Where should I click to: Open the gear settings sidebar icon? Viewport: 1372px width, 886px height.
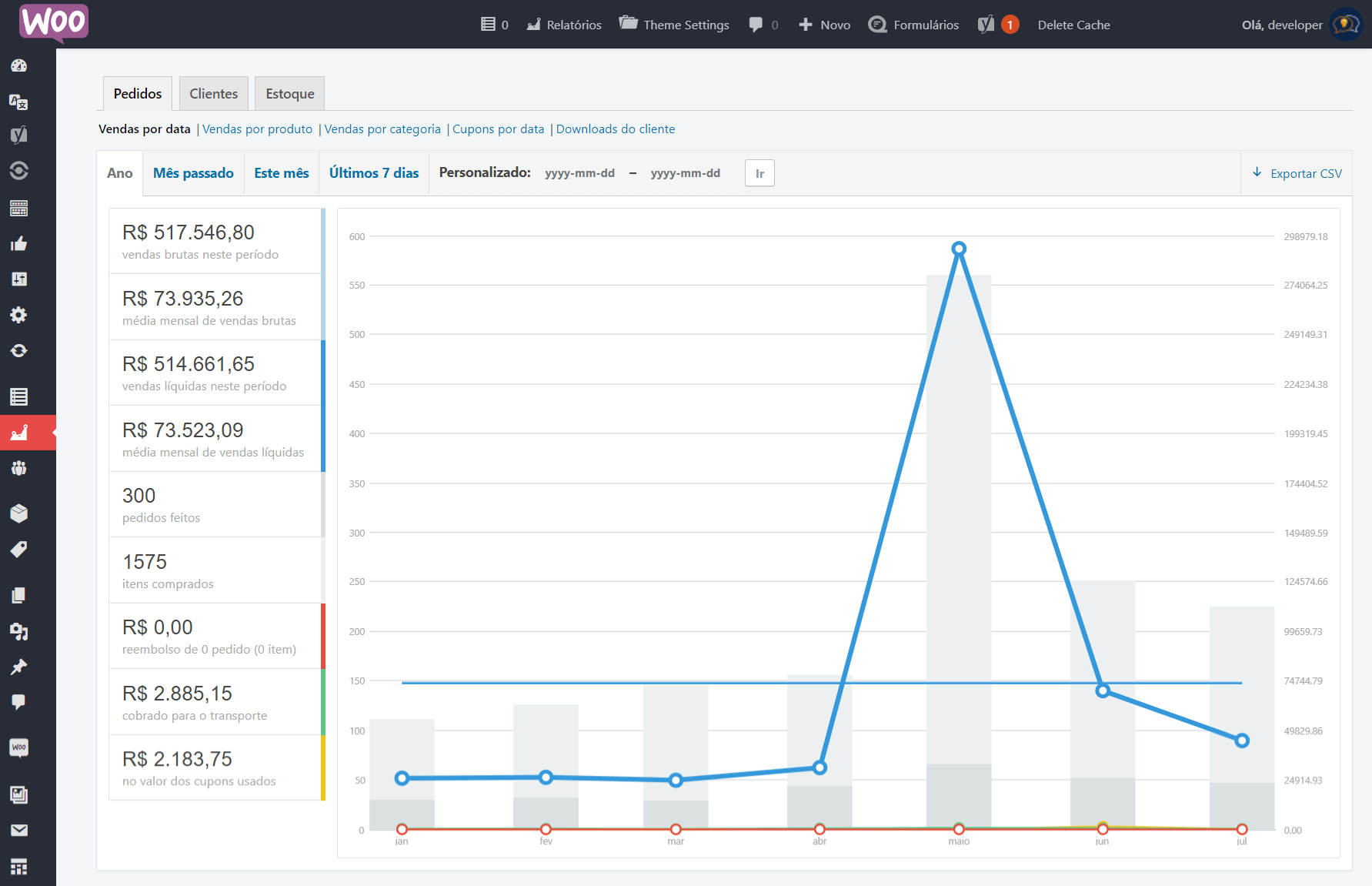[19, 315]
